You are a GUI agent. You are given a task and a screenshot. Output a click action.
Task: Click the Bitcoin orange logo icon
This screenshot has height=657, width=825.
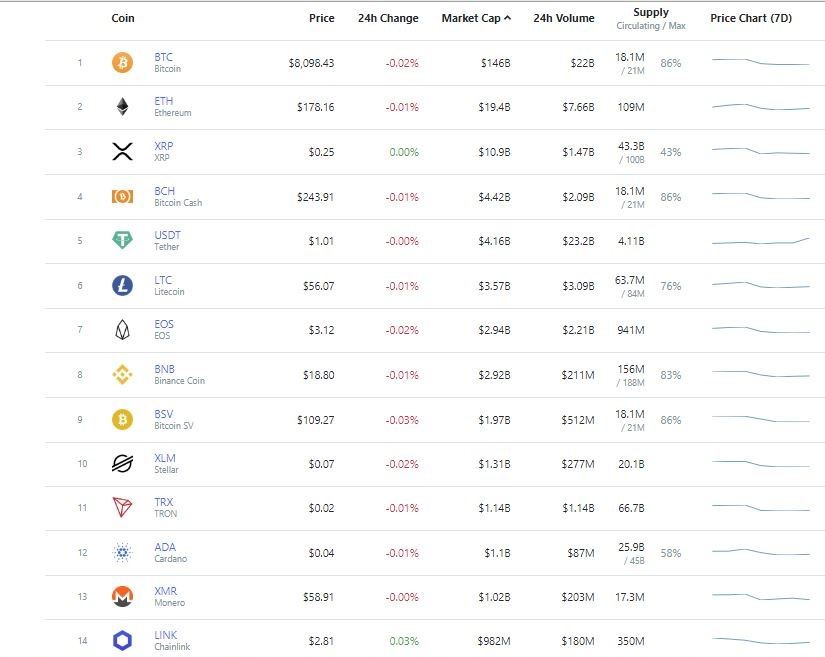tap(121, 63)
